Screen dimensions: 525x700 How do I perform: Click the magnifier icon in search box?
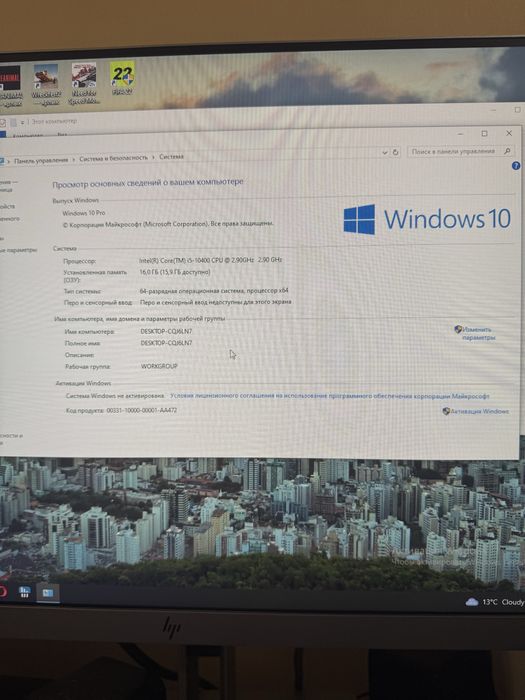(507, 151)
